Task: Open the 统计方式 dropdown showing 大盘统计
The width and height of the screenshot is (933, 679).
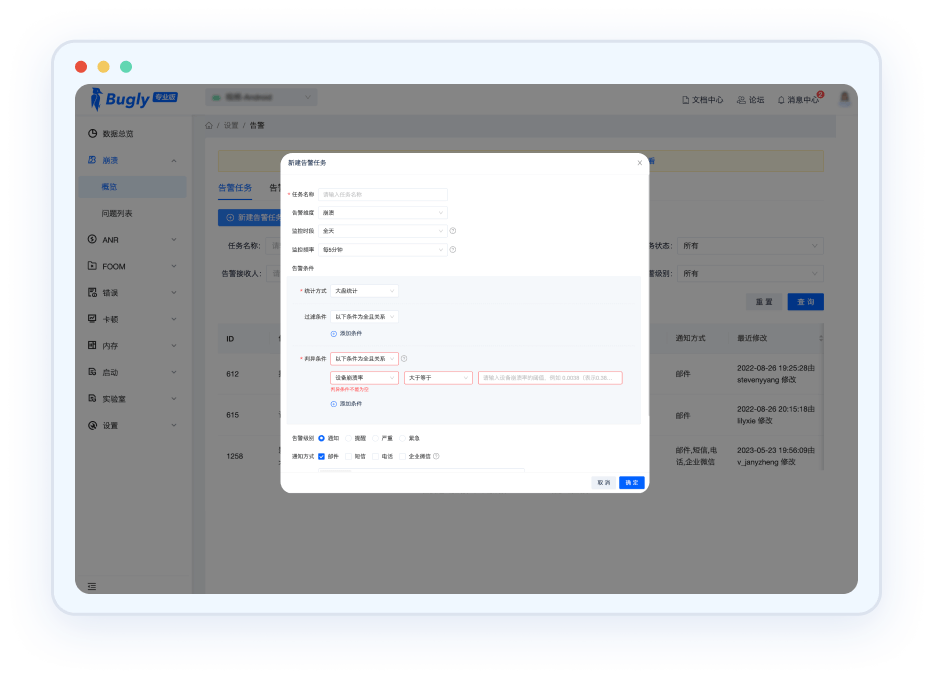Action: 364,291
